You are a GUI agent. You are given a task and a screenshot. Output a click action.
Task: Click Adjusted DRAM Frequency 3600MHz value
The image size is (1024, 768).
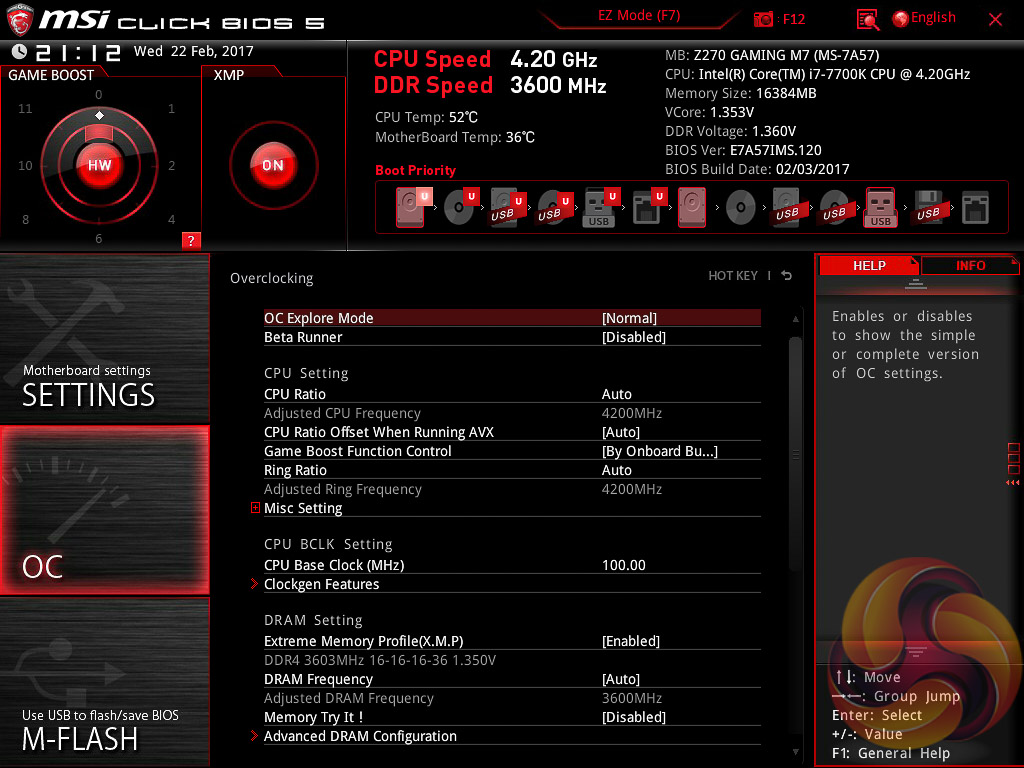[x=632, y=698]
